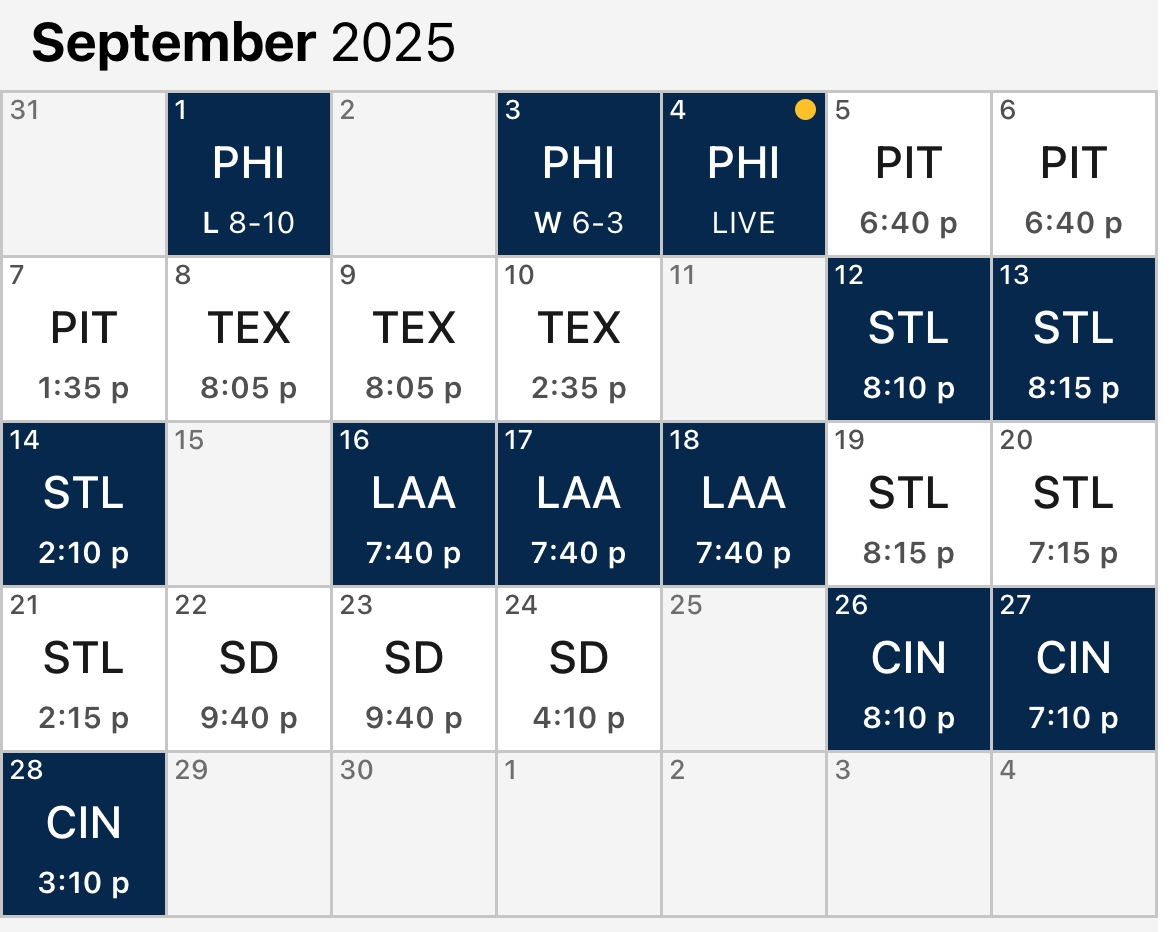Image resolution: width=1170 pixels, height=932 pixels.
Task: Click the yellow live indicator dot
Action: (805, 111)
